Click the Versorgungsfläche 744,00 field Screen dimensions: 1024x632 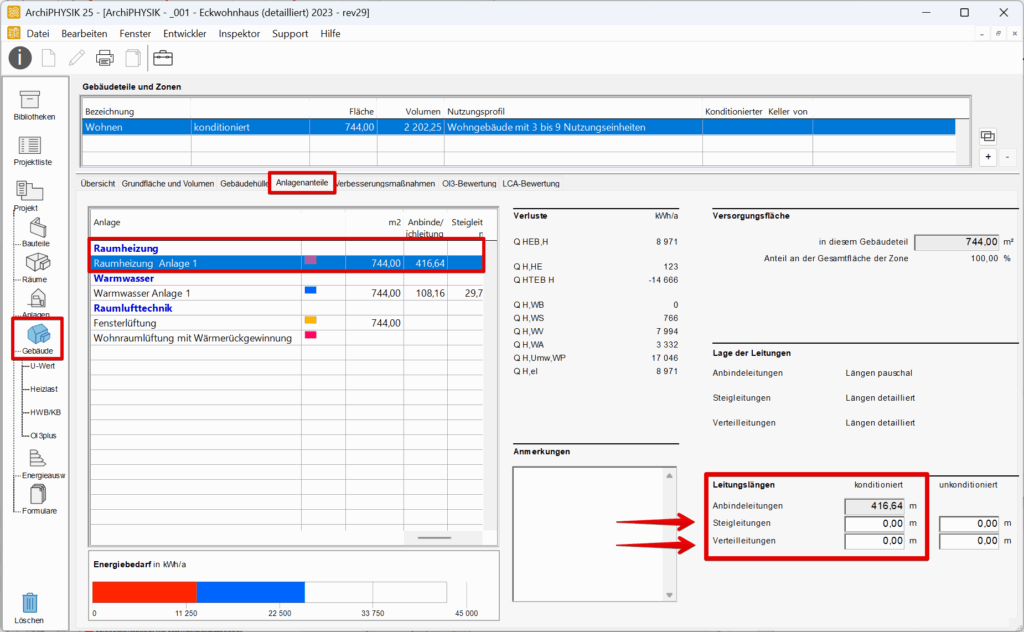pyautogui.click(x=957, y=242)
